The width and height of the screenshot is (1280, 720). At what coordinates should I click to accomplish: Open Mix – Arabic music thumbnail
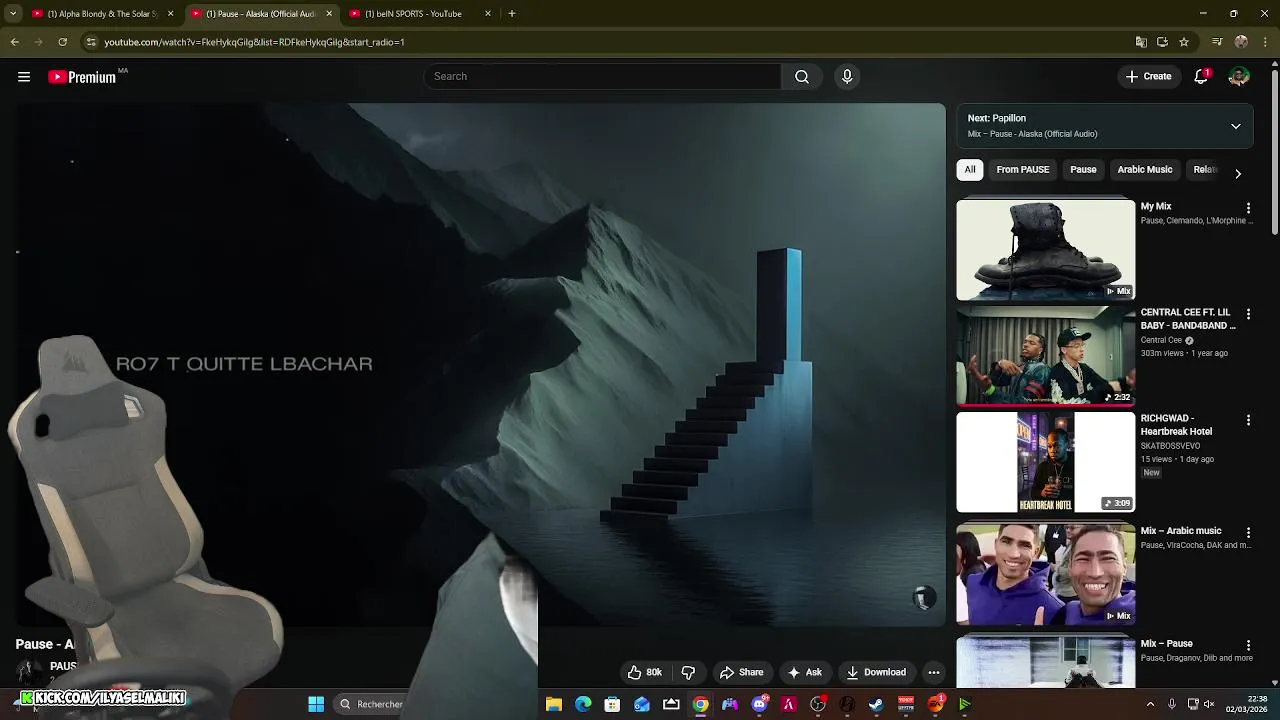(x=1046, y=575)
